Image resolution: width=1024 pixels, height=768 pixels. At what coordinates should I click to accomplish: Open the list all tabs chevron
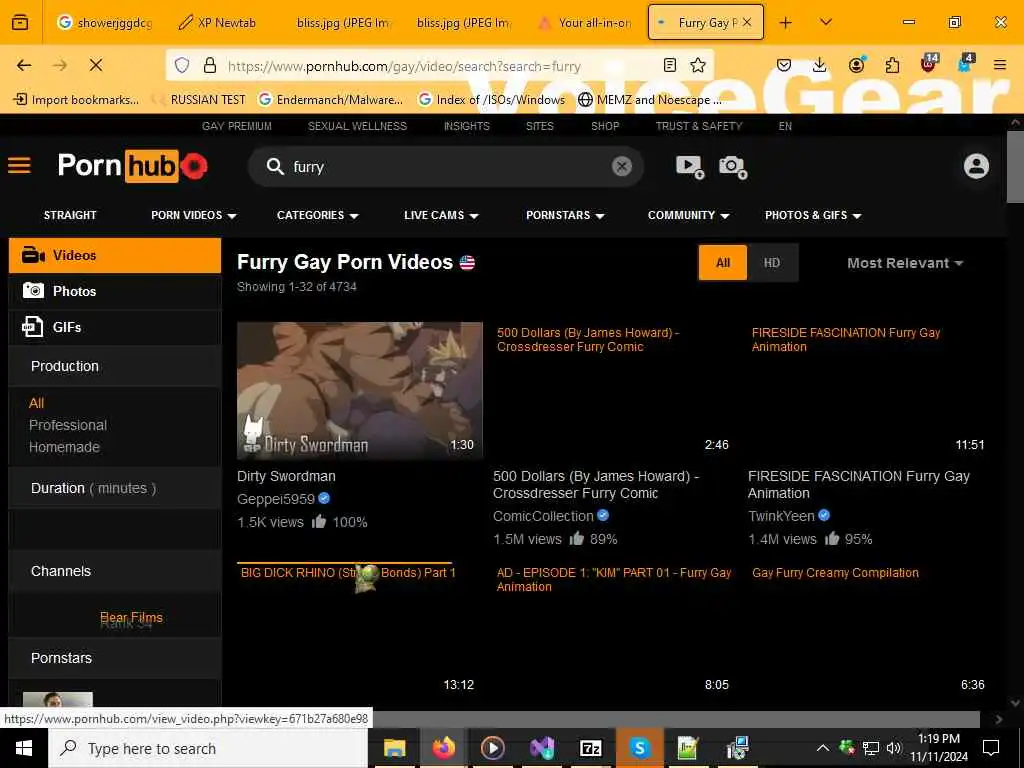click(825, 22)
